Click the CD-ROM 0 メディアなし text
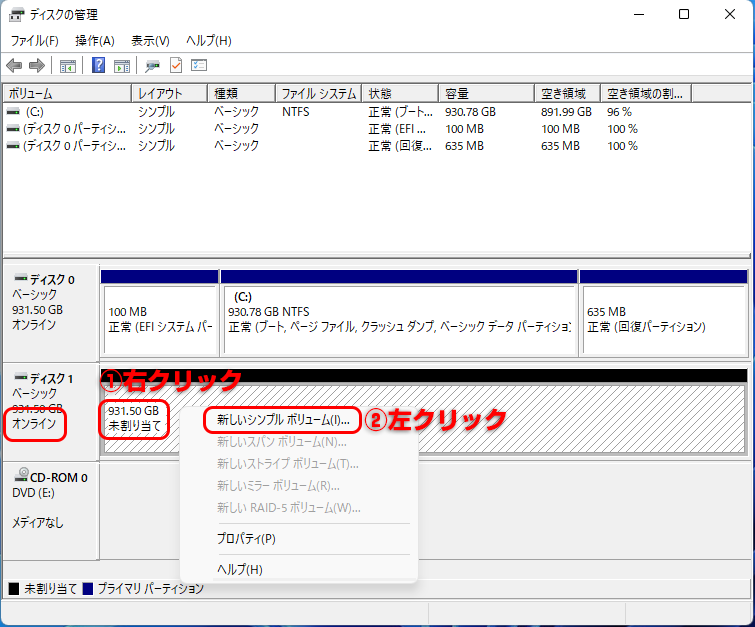This screenshot has width=755, height=627. [x=38, y=522]
